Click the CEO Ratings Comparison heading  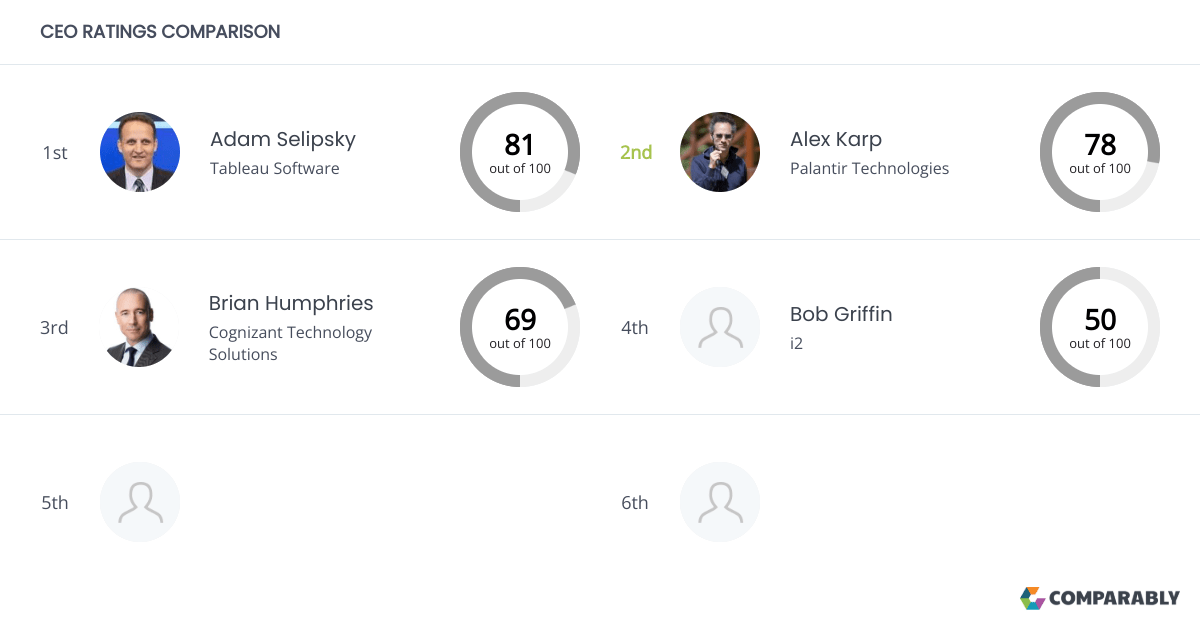pos(160,32)
